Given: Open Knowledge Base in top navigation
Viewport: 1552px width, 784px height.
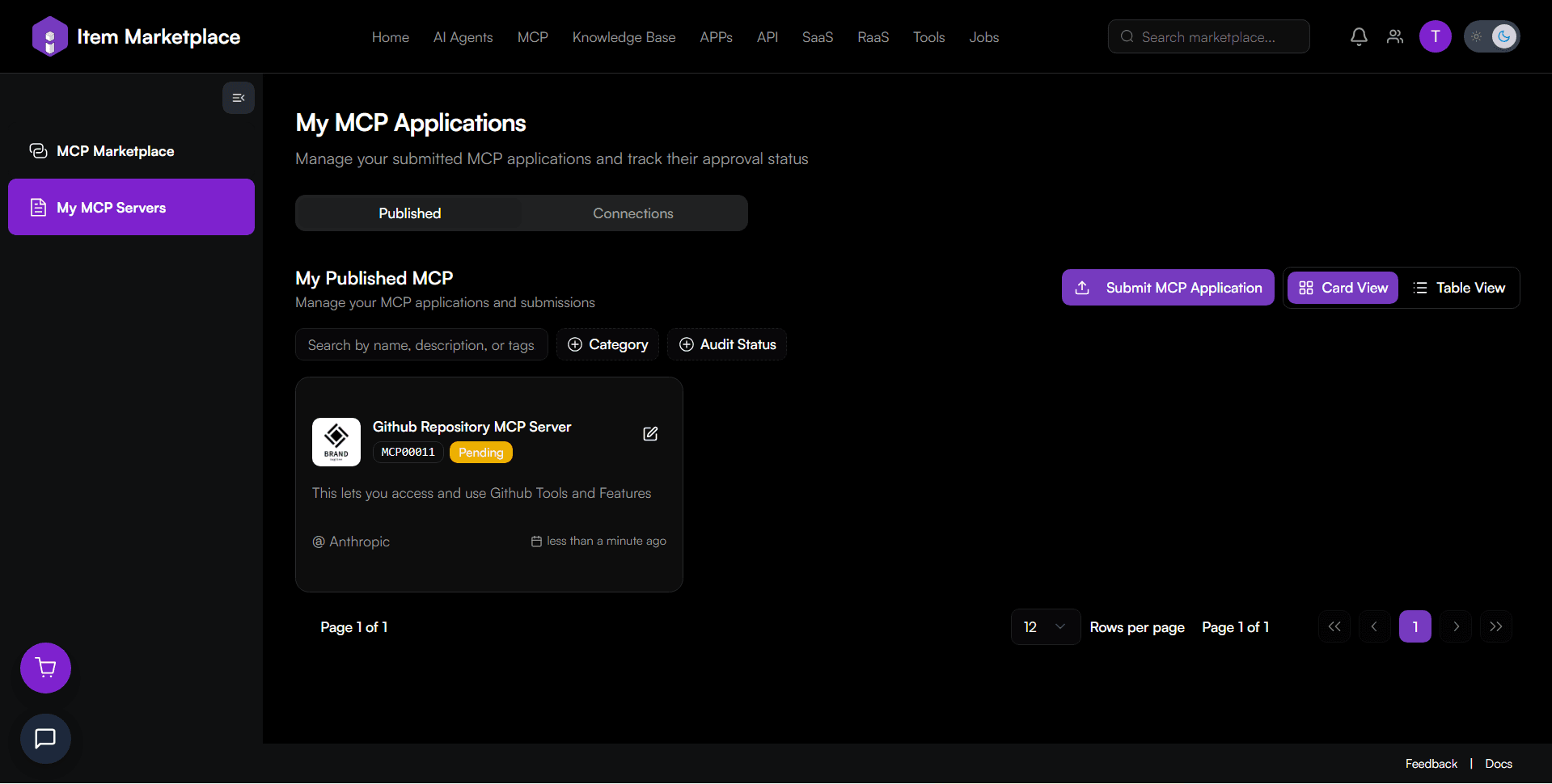Looking at the screenshot, I should [x=624, y=37].
